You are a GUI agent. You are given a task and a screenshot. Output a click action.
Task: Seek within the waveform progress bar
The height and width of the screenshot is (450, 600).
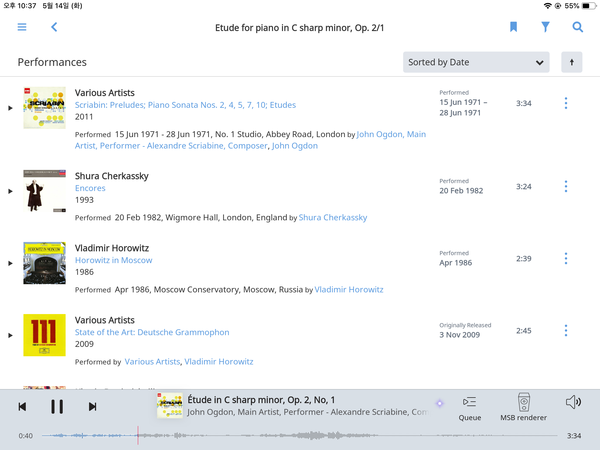coord(300,435)
